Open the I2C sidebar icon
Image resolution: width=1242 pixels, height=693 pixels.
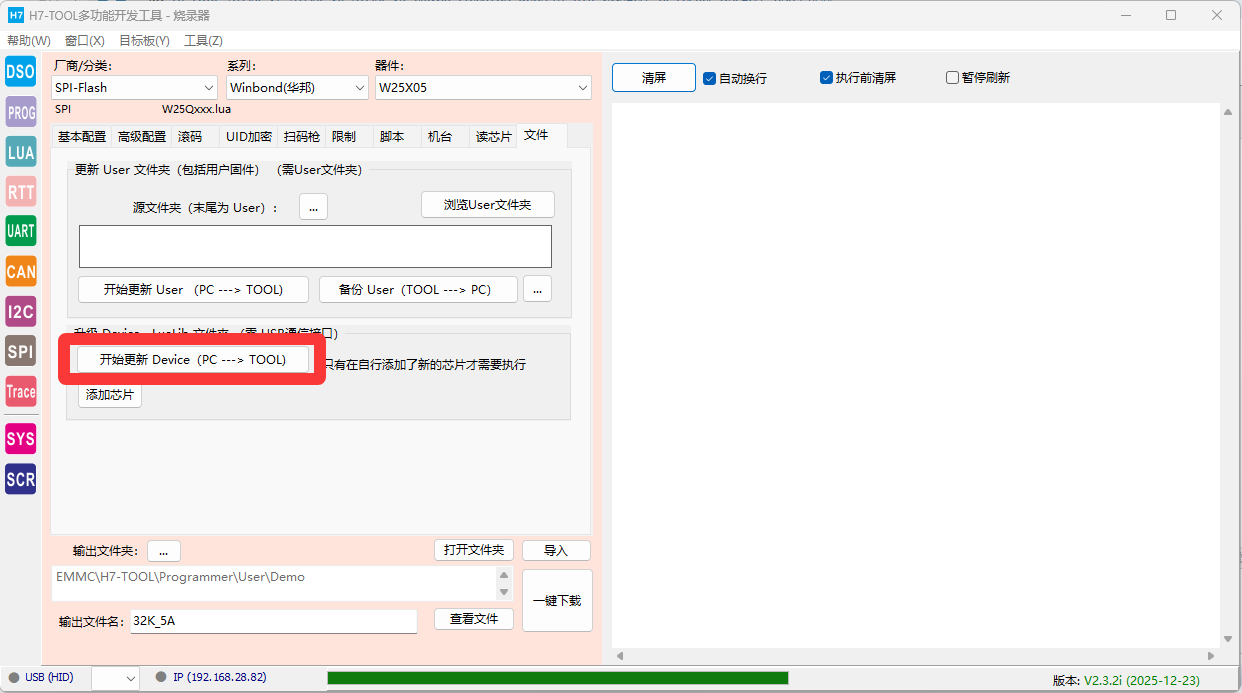tap(20, 311)
